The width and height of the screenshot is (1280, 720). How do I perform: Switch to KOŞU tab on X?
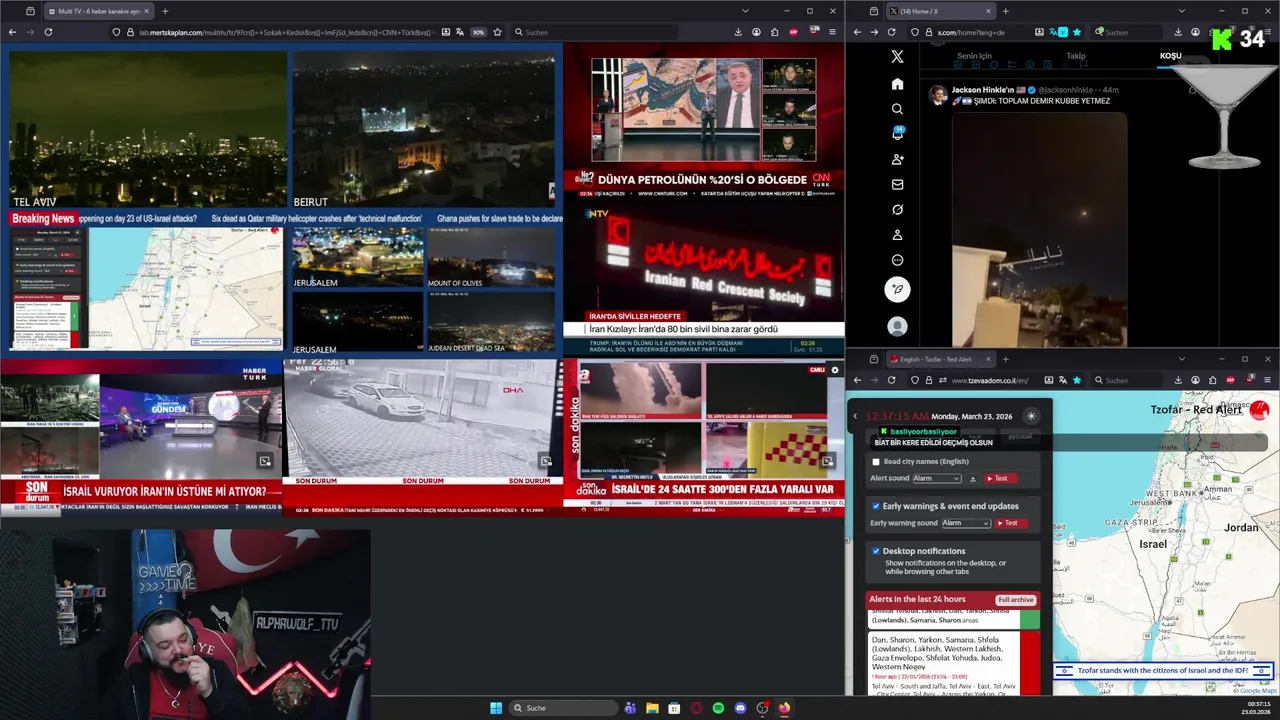pyautogui.click(x=1170, y=56)
